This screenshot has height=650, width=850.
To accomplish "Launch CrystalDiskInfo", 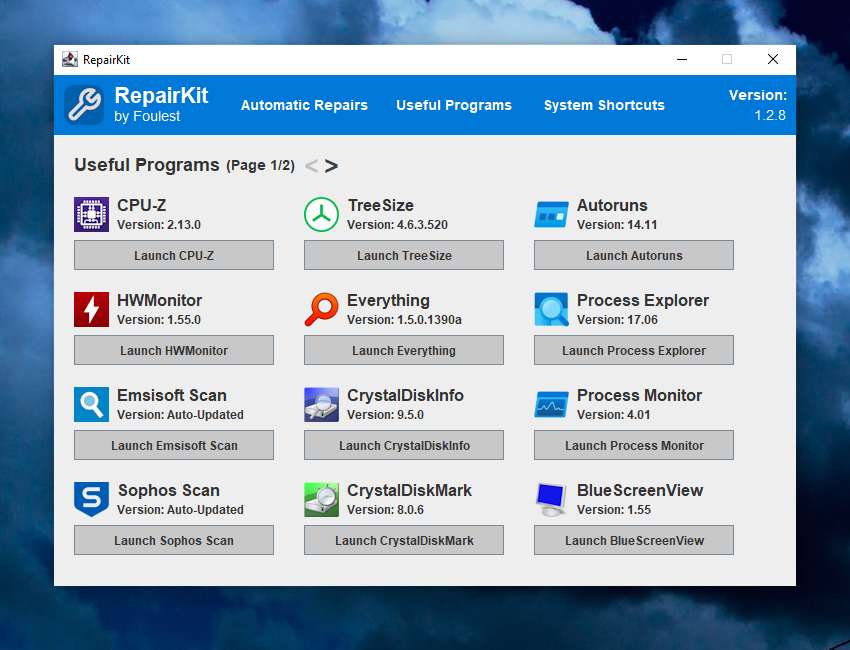I will [x=404, y=445].
